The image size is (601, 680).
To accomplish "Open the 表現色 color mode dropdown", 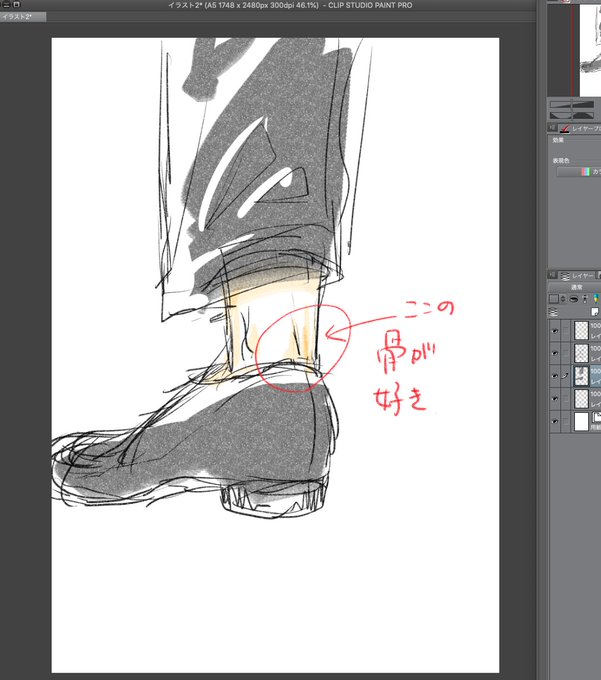I will [x=579, y=172].
